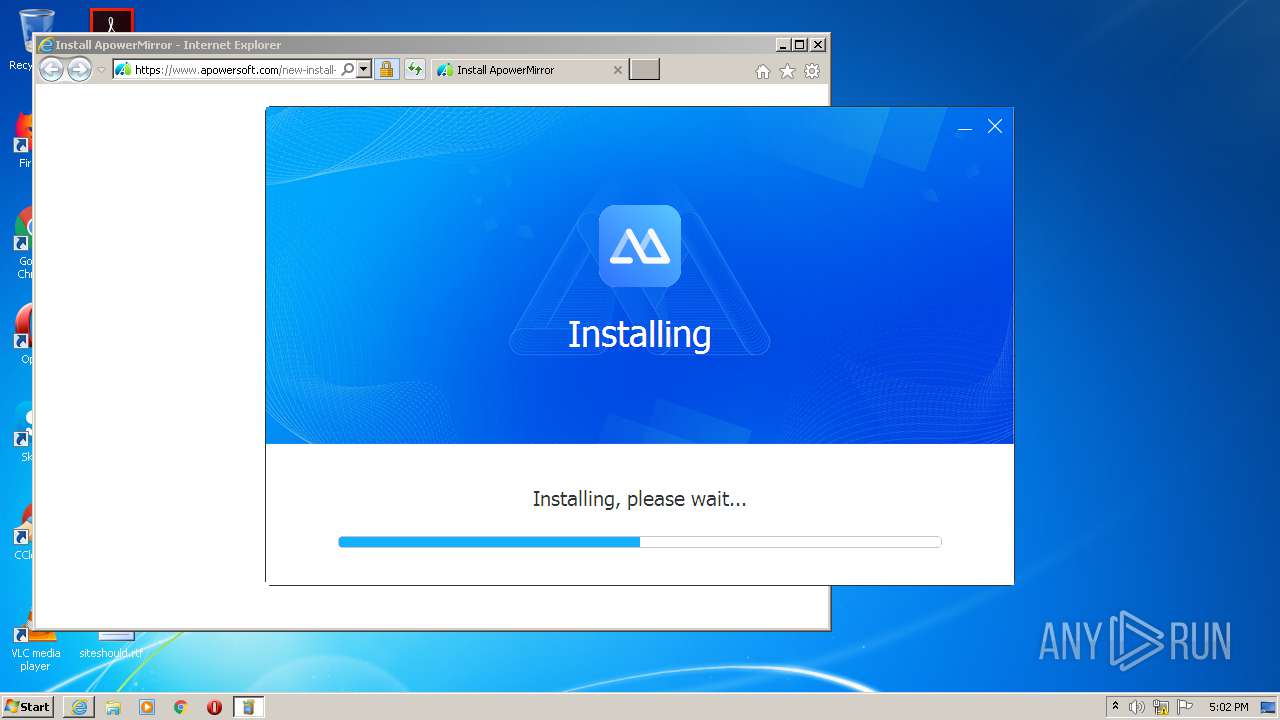This screenshot has height=720, width=1280.
Task: Click the security lock icon in Internet Explorer
Action: tap(387, 70)
